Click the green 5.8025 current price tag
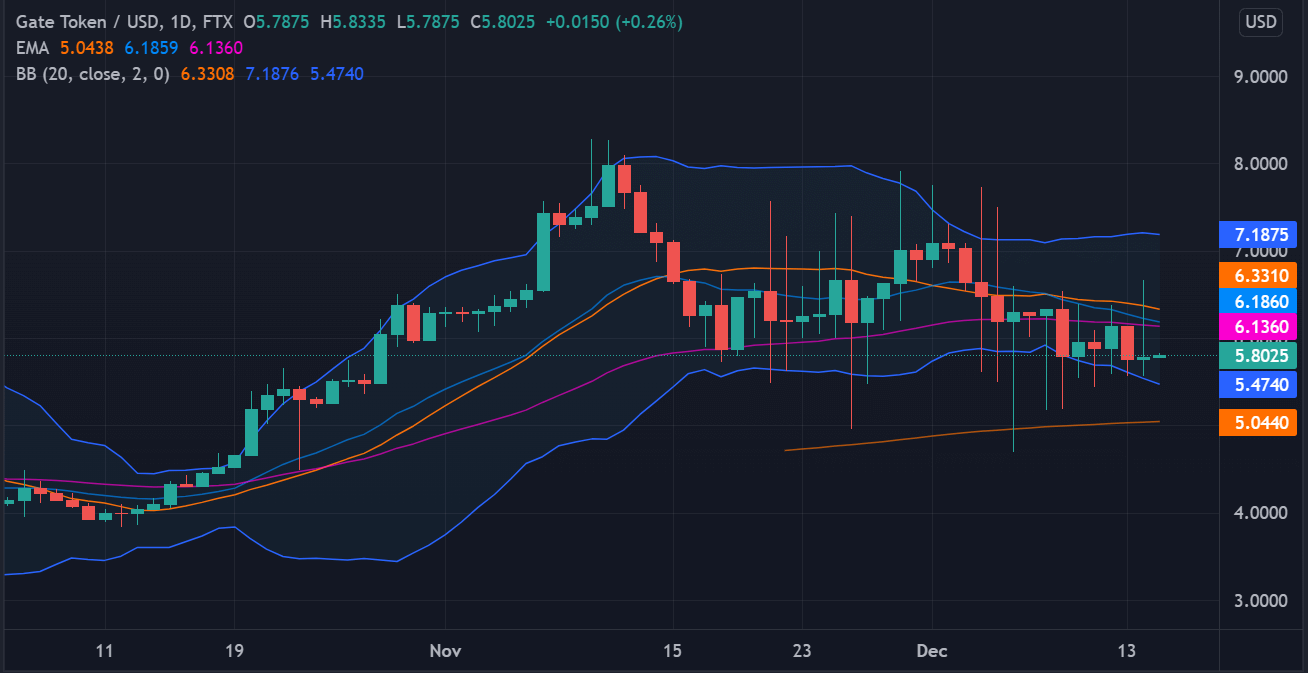Viewport: 1308px width, 673px height. [1258, 355]
